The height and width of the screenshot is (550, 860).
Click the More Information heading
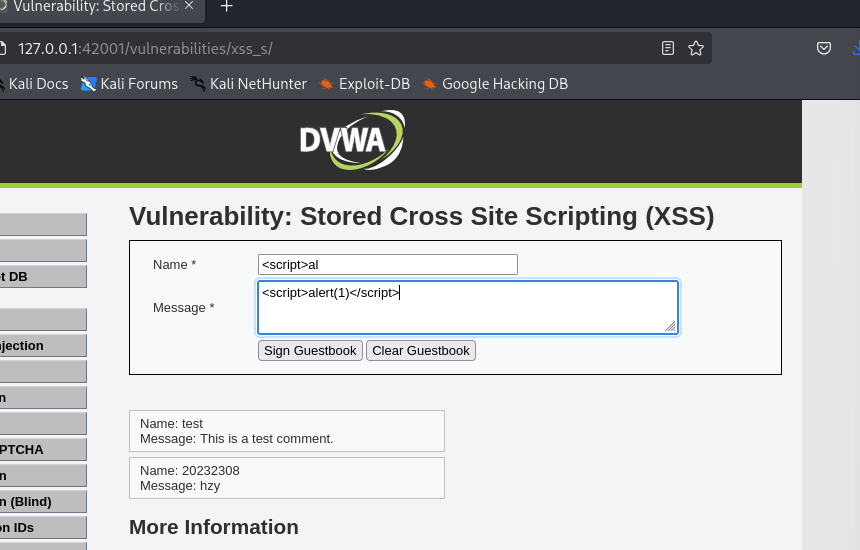click(214, 527)
